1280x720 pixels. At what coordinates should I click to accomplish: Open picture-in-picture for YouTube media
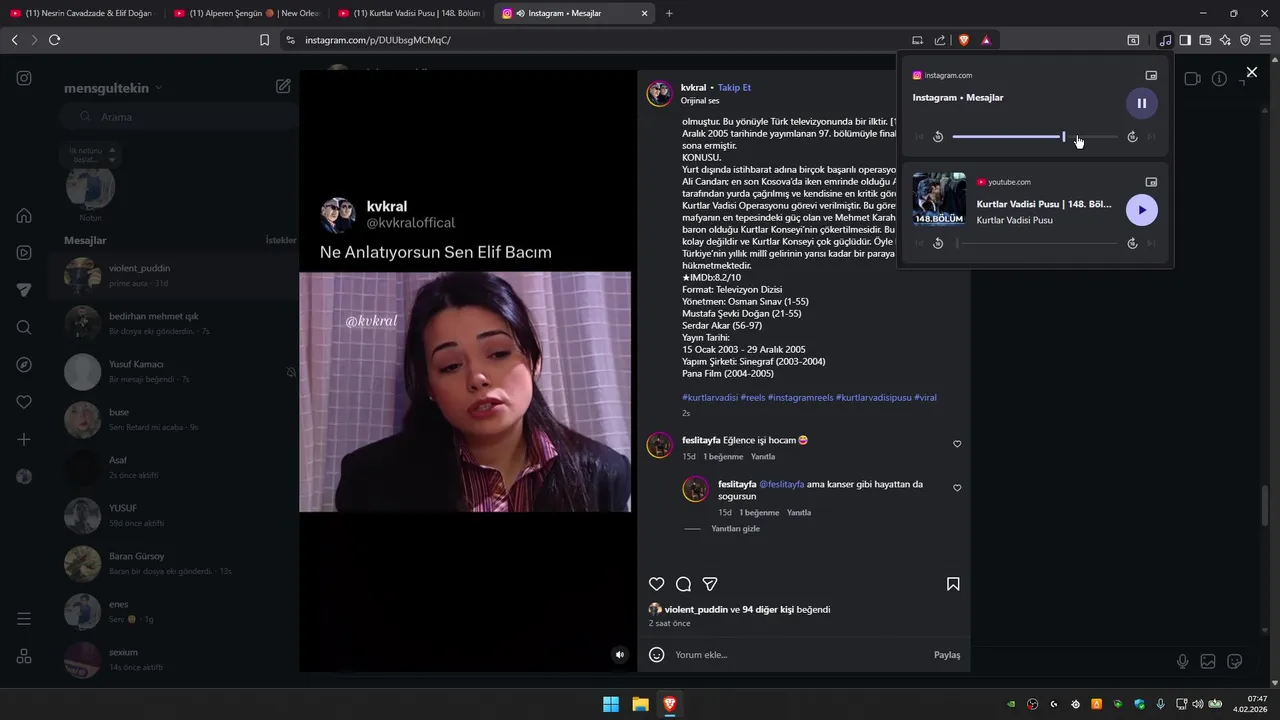[x=1151, y=182]
